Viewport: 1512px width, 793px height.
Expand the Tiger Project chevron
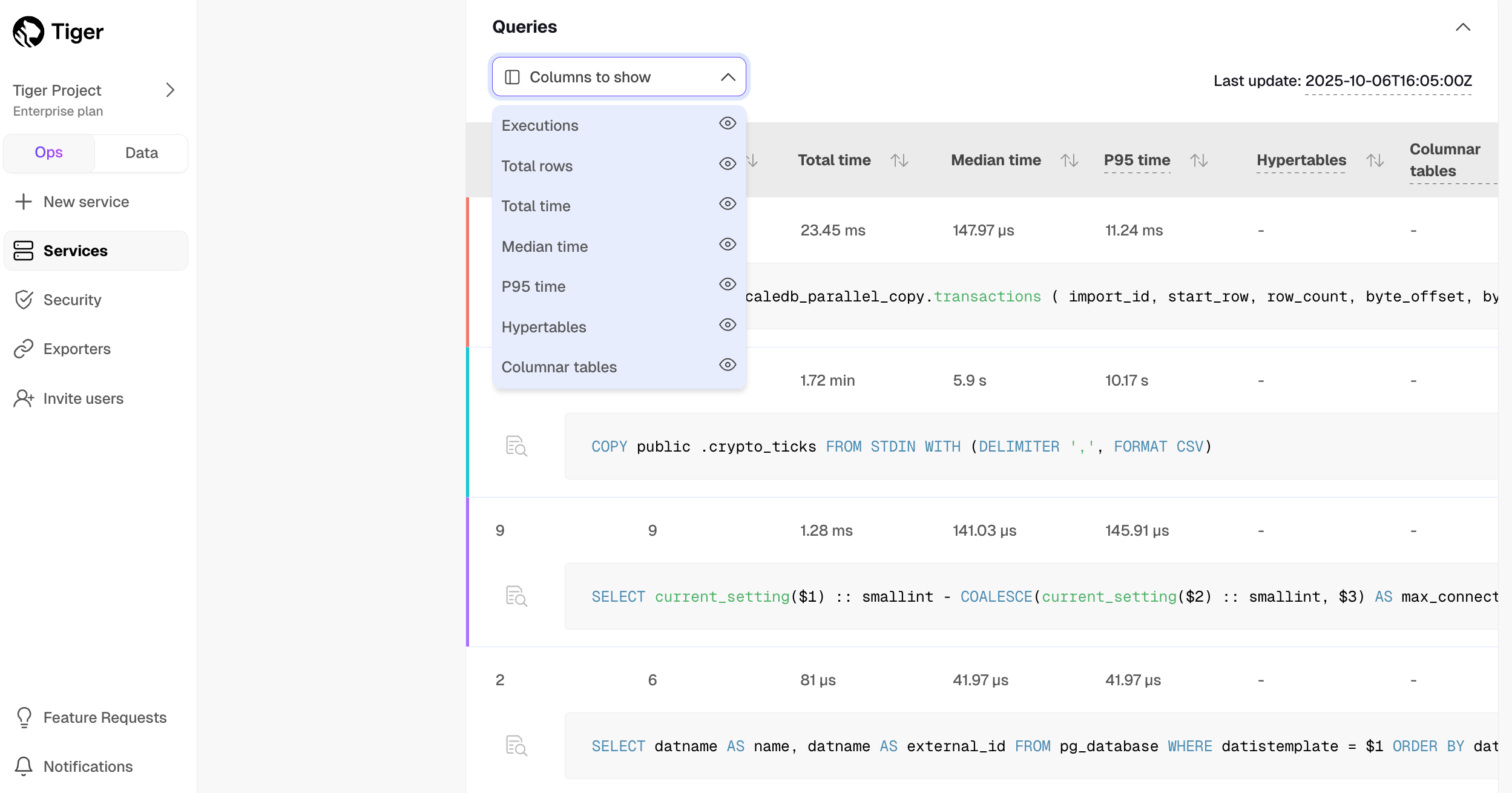tap(170, 90)
